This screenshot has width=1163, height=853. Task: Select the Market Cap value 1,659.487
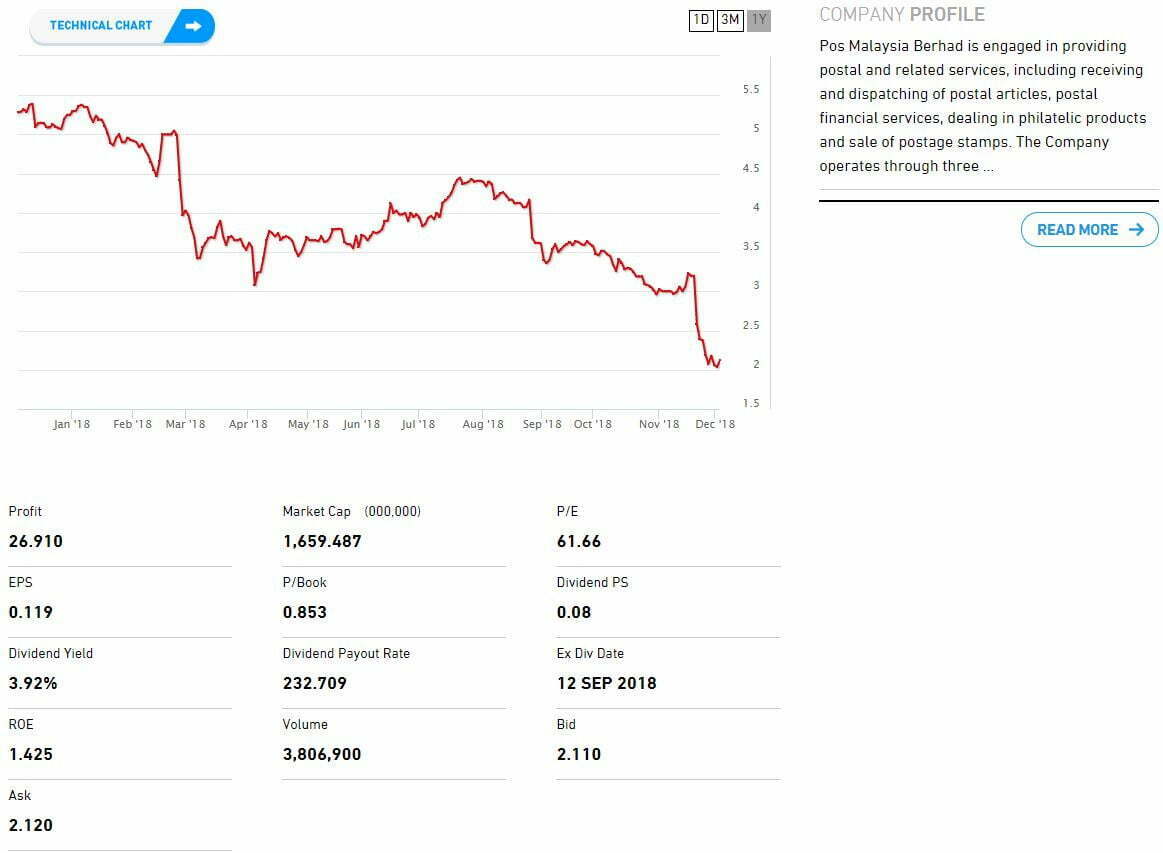(322, 541)
